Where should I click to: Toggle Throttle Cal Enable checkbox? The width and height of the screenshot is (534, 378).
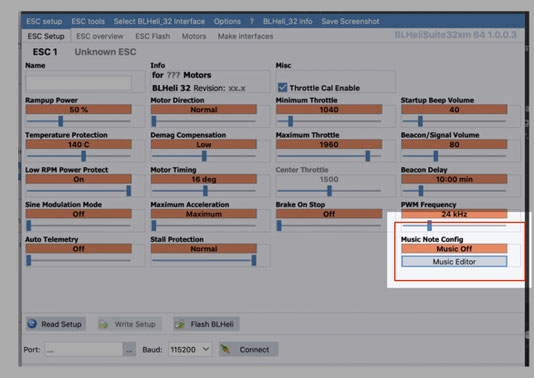coord(282,88)
